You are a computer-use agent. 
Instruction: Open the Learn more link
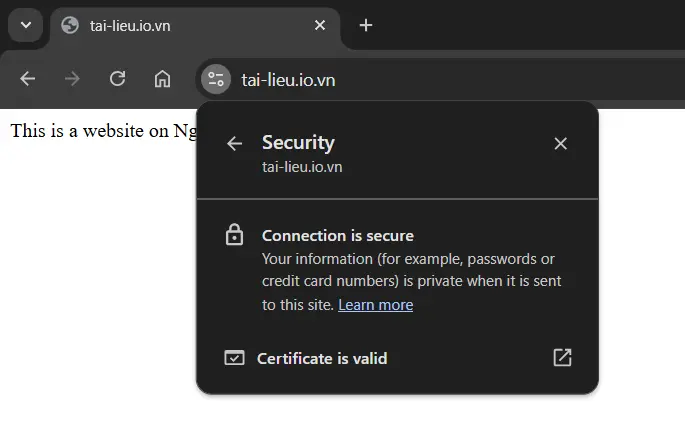375,305
